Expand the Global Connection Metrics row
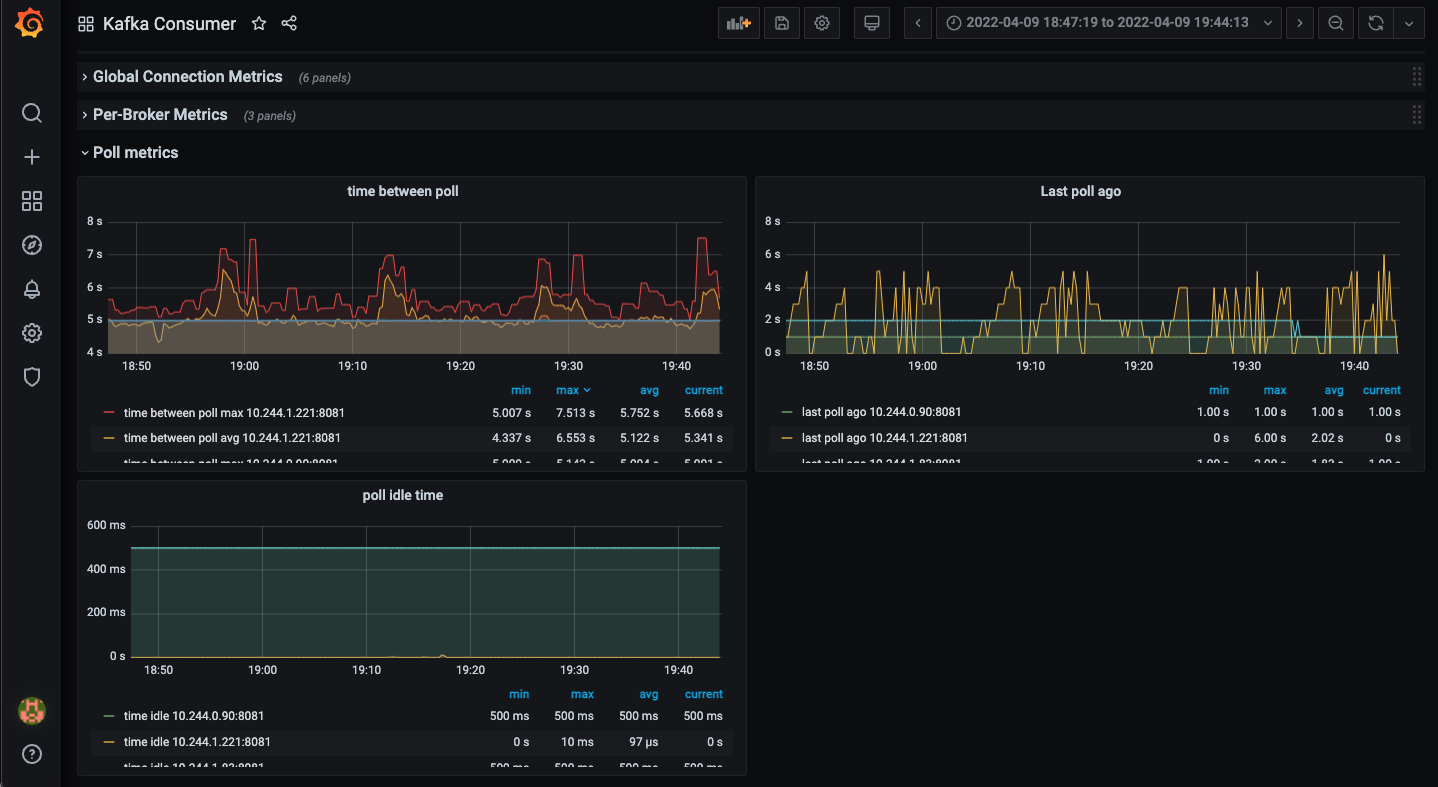 (x=187, y=77)
